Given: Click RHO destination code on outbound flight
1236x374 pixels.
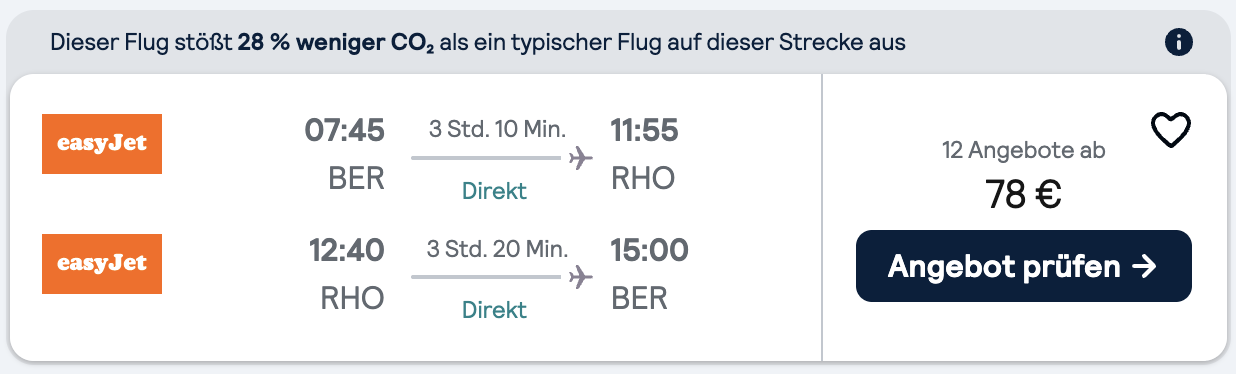Looking at the screenshot, I should 643,178.
